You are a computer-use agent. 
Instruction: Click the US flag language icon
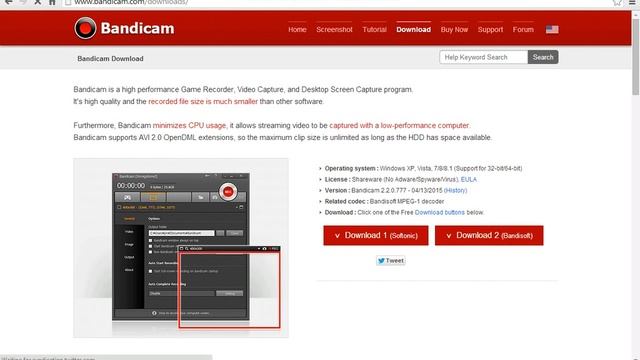coord(552,29)
